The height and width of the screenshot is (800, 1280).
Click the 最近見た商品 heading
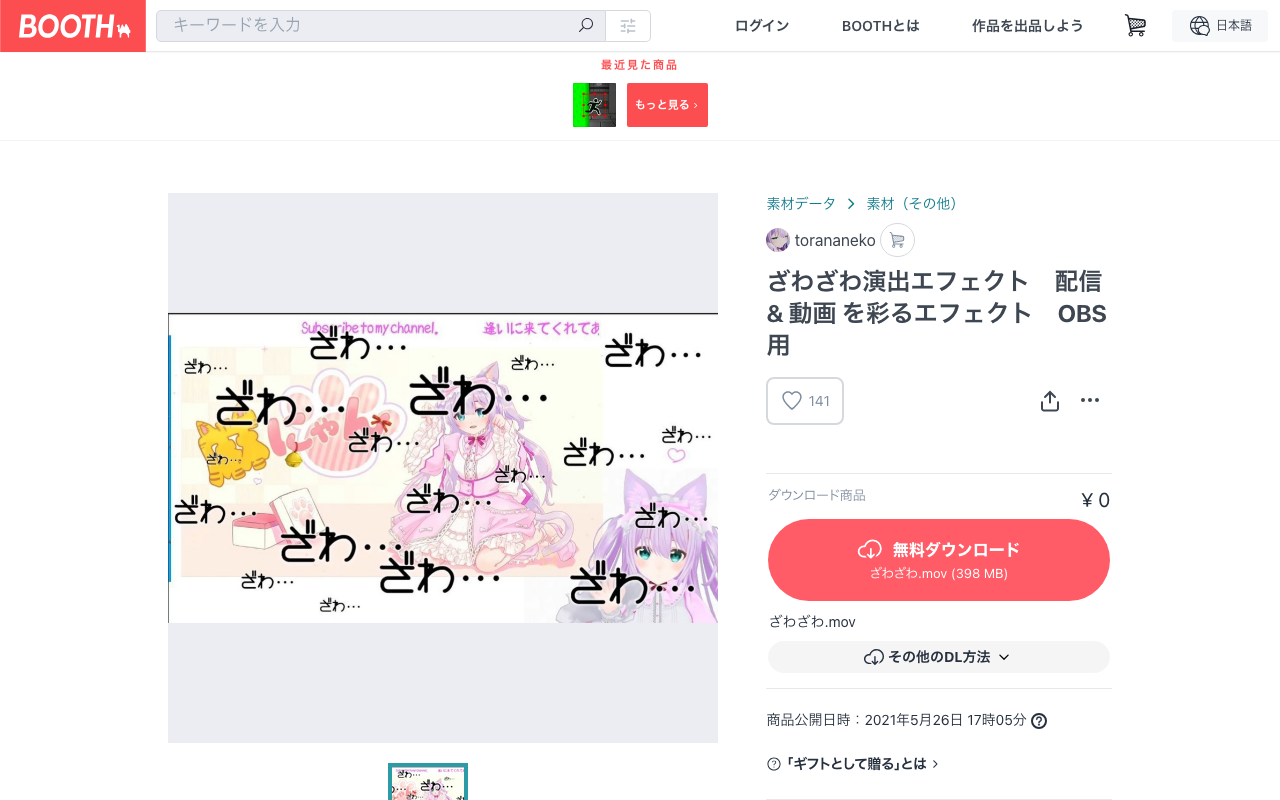(x=639, y=65)
